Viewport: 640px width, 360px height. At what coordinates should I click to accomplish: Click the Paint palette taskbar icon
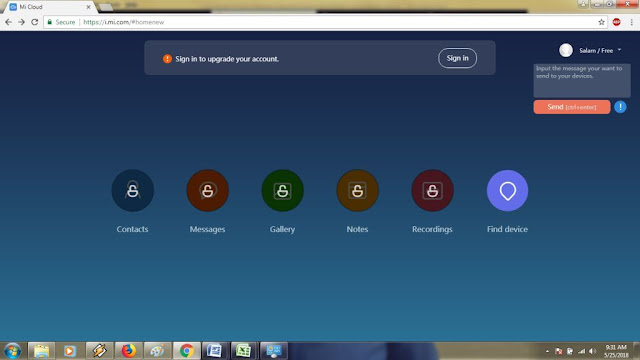157,351
